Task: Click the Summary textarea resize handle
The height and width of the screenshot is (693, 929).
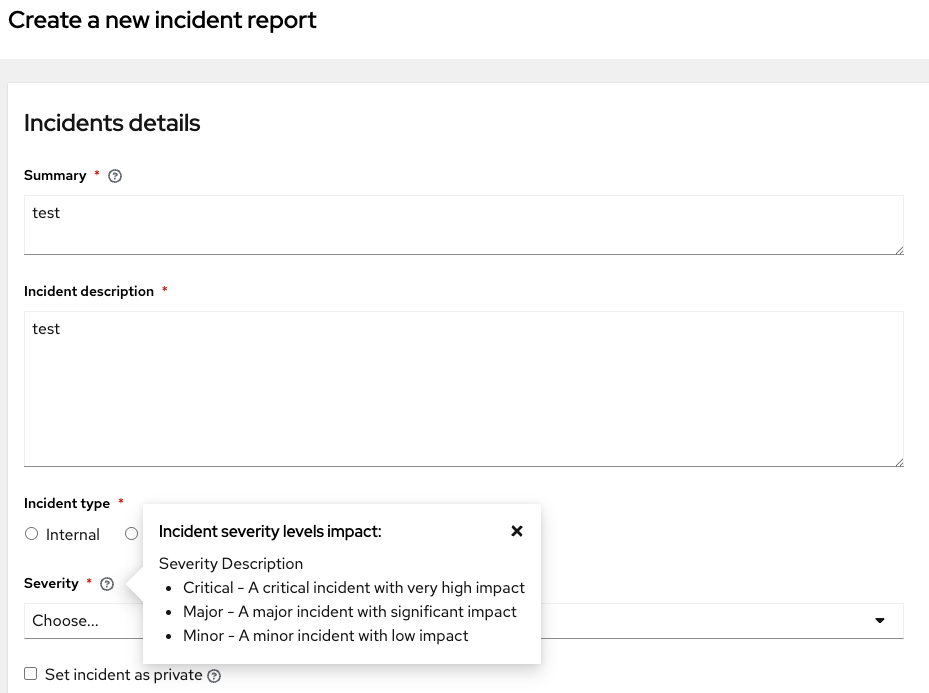Action: click(x=899, y=250)
